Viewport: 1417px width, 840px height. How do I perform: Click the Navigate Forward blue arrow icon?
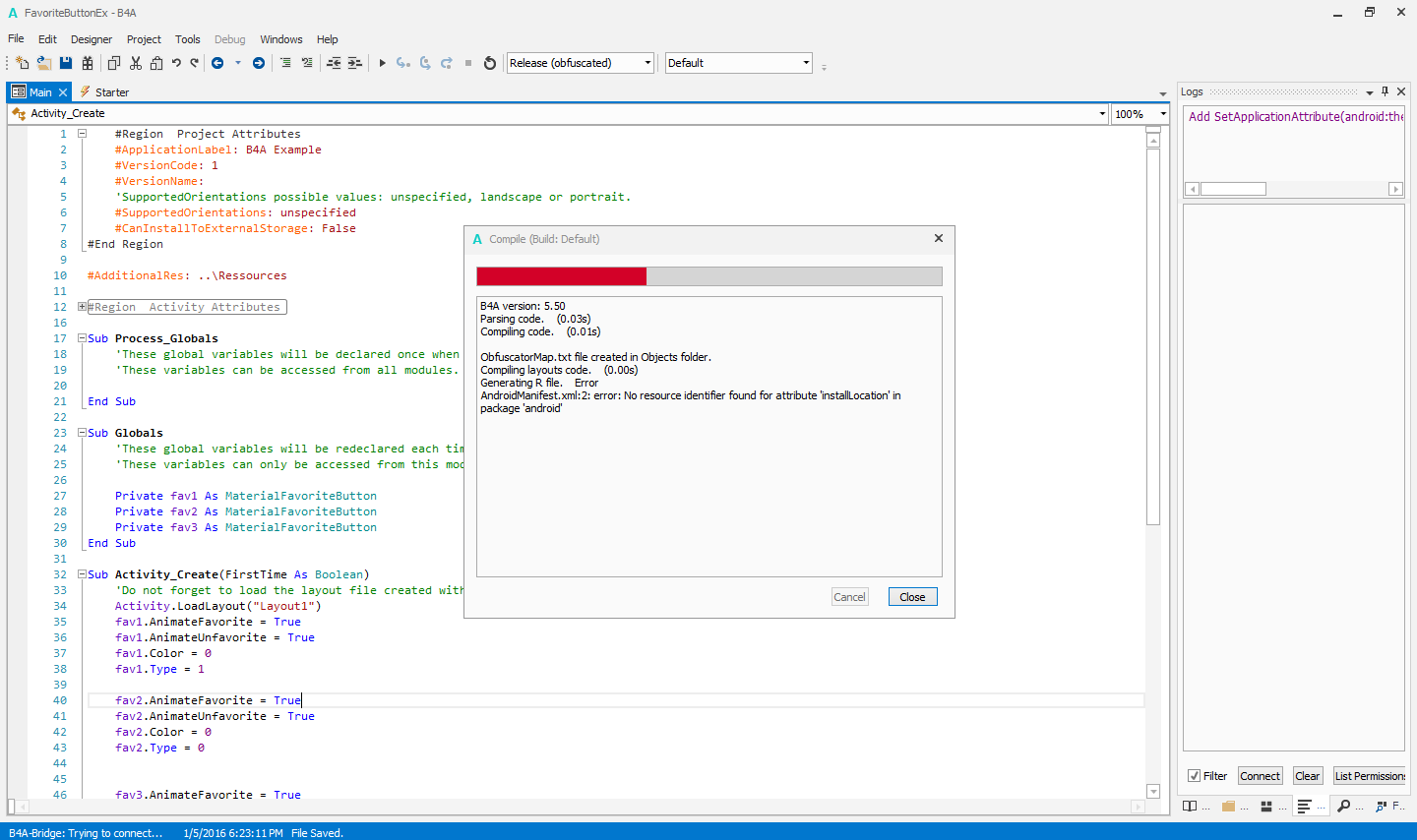(x=259, y=62)
